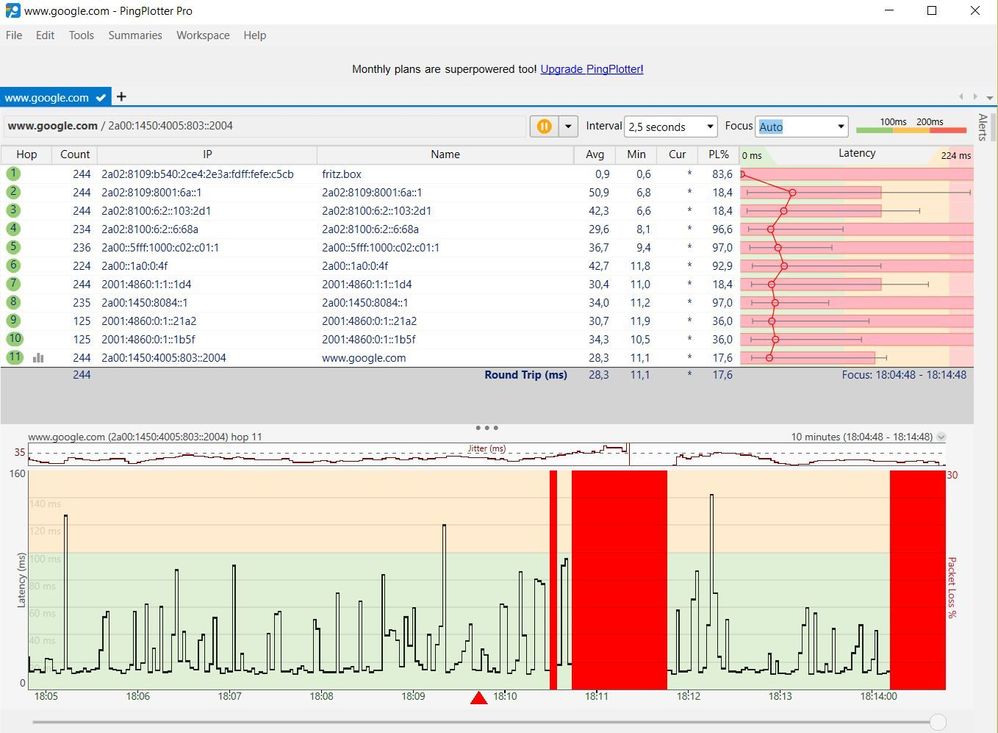This screenshot has width=998, height=733.
Task: Expand the pause button dropdown arrow
Action: coord(568,127)
